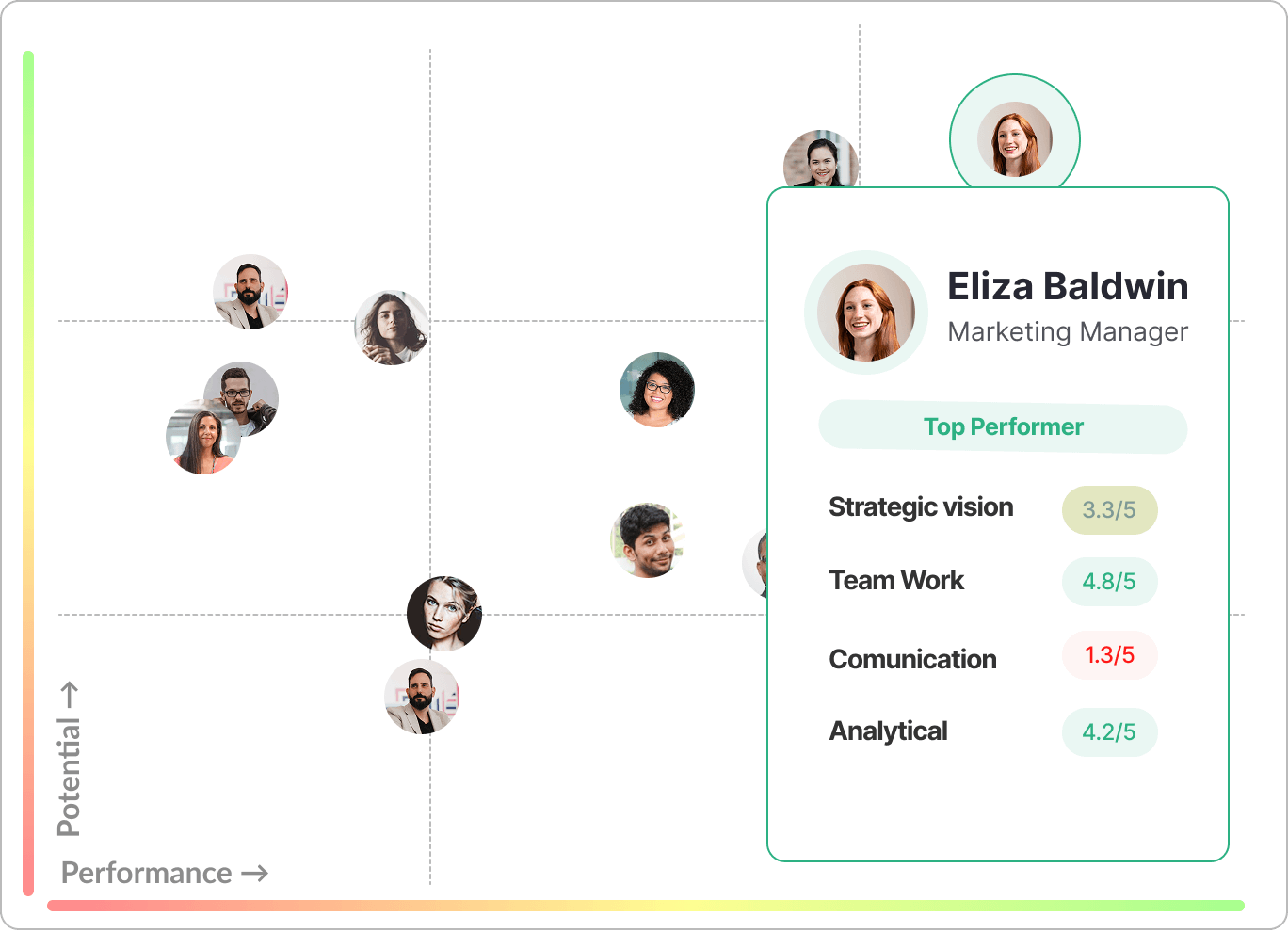
Task: Select the bearded man's avatar in the upper-left quadrant
Action: [x=250, y=292]
